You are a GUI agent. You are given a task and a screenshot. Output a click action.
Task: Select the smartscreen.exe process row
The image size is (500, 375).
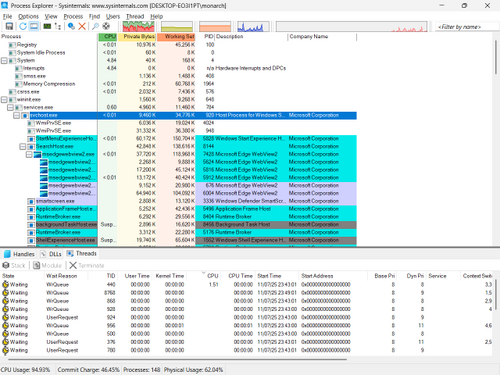click(178, 201)
